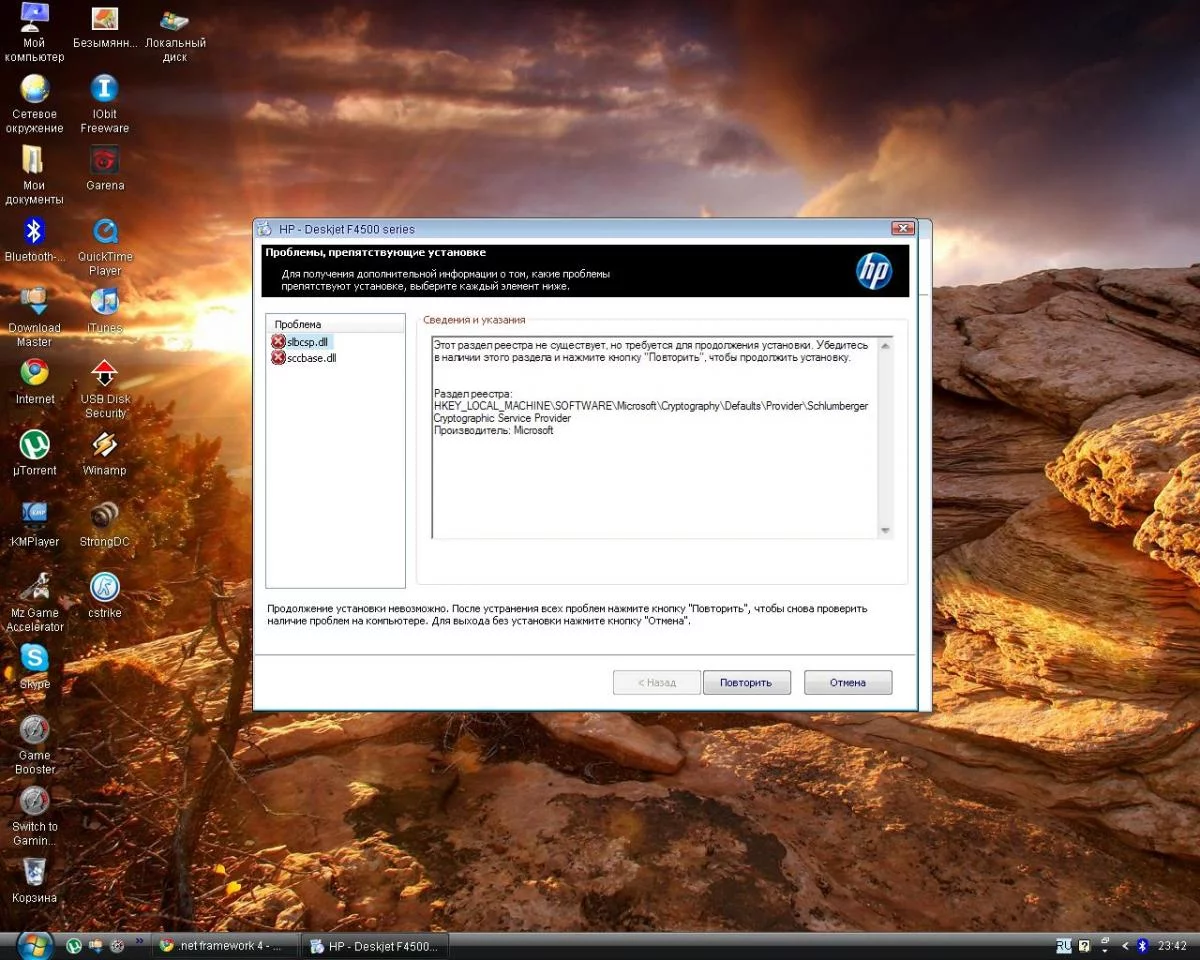The image size is (1200, 960).
Task: Click the HP logo in the installer header
Action: pyautogui.click(x=873, y=271)
